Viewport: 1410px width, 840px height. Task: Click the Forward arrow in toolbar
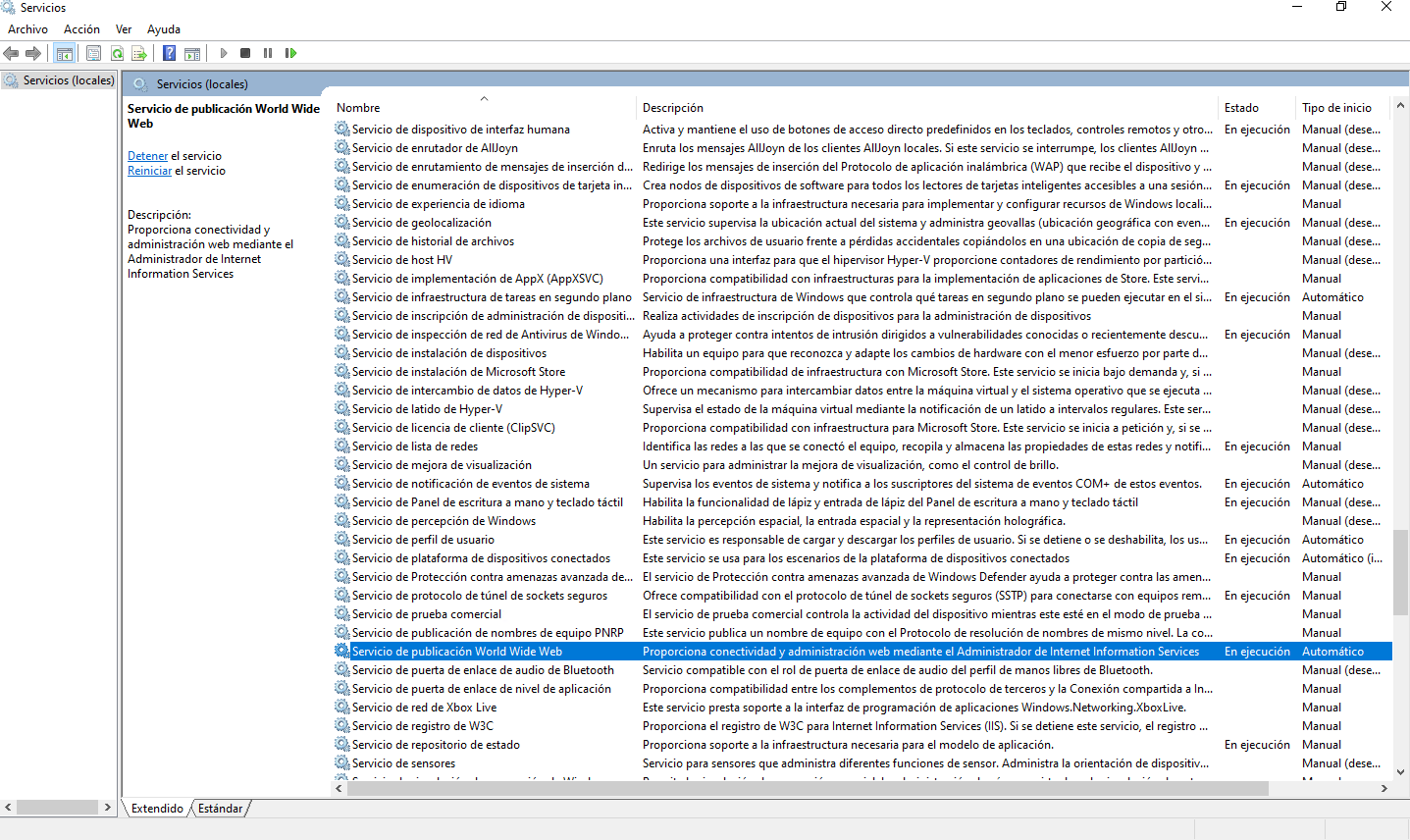33,53
